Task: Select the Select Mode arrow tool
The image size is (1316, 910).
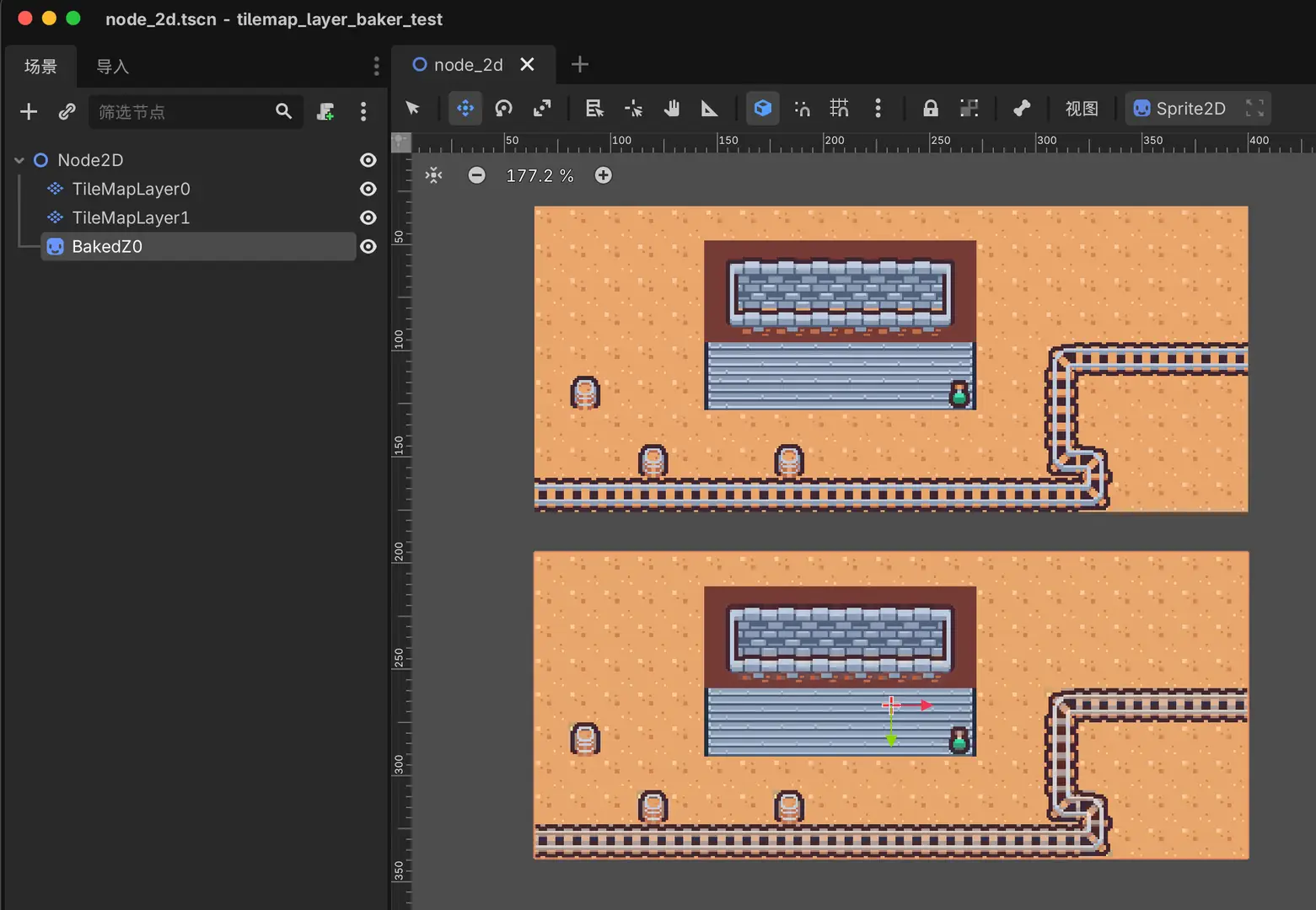Action: [412, 108]
